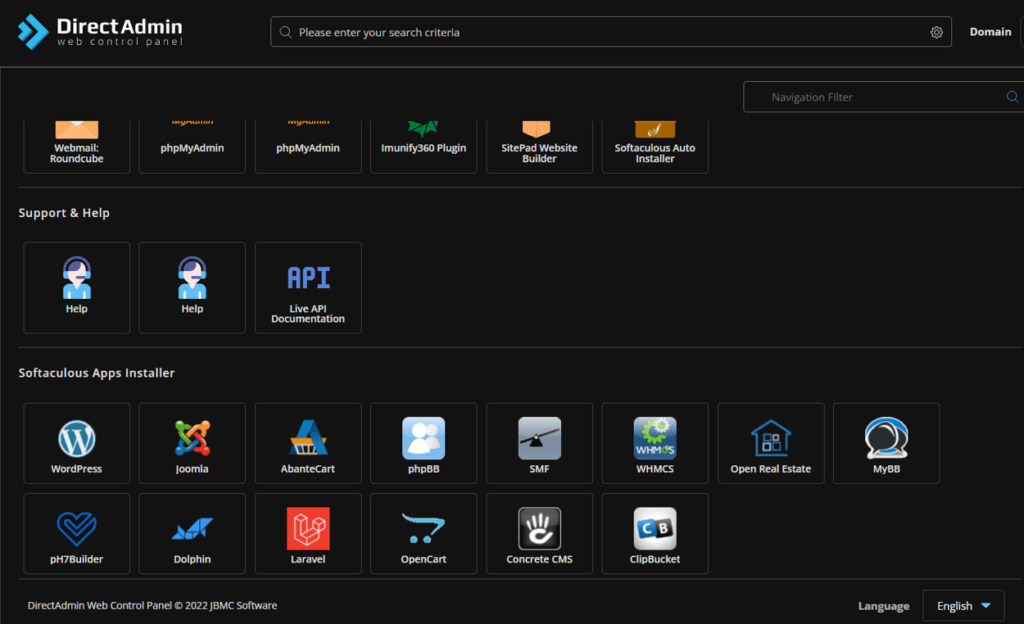Open the English language dropdown
1024x624 pixels.
(x=963, y=606)
